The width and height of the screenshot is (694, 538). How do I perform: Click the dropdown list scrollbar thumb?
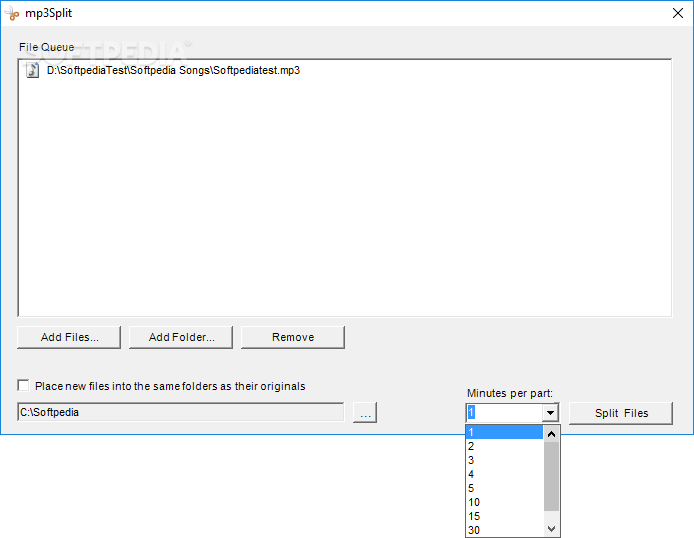[x=551, y=476]
